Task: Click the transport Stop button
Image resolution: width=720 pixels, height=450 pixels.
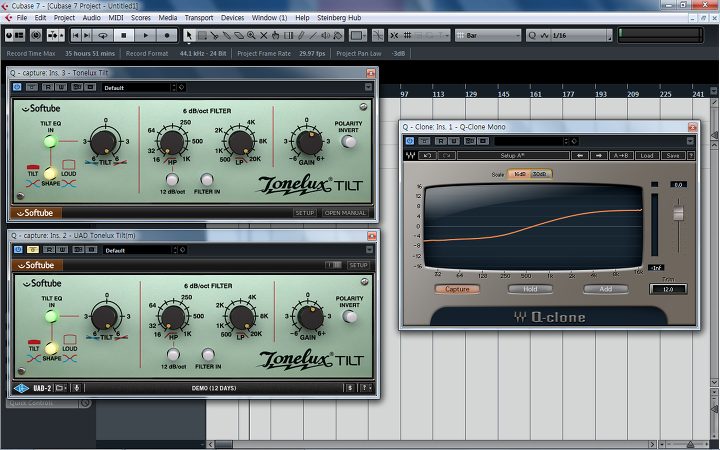Action: (x=124, y=35)
